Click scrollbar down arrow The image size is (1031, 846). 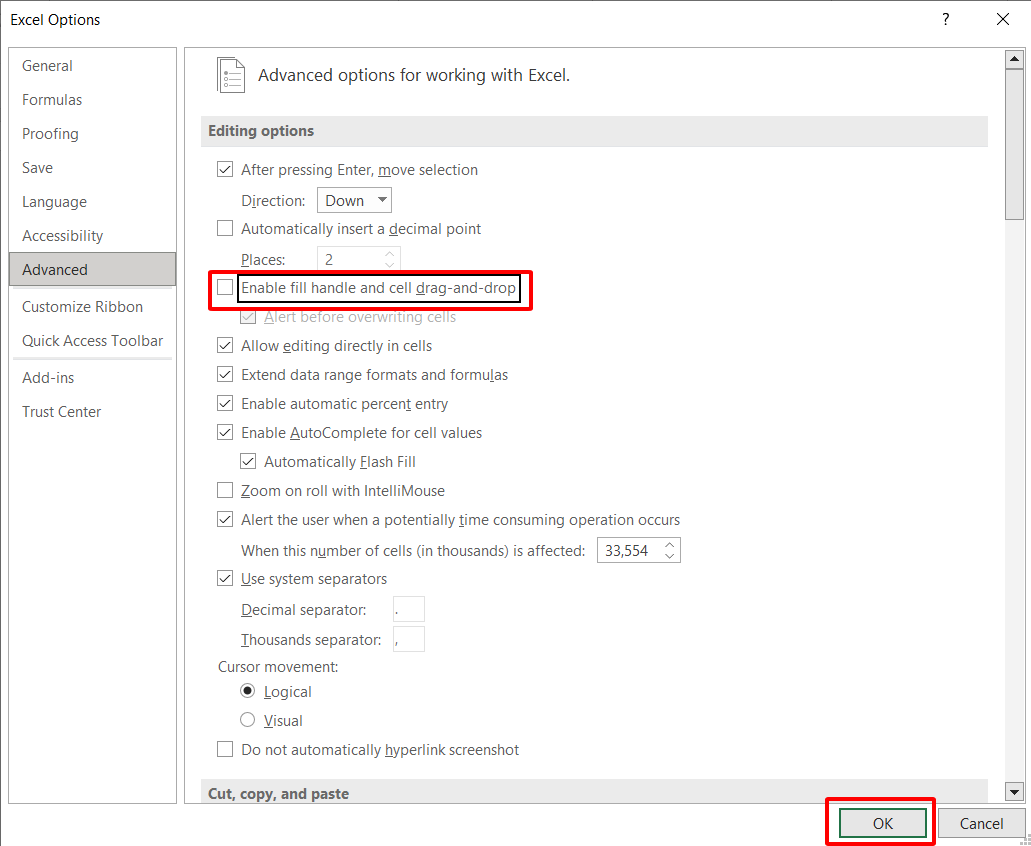tap(1015, 793)
